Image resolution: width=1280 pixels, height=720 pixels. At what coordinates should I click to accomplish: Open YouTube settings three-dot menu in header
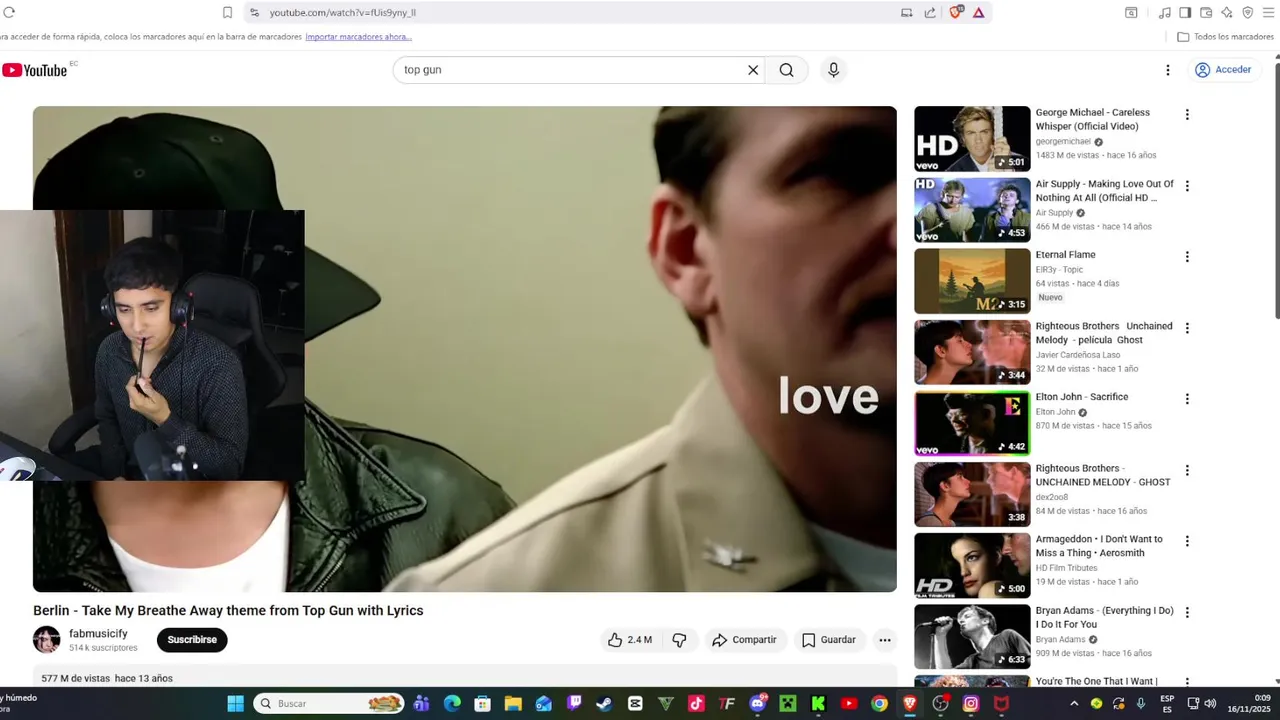[x=1167, y=70]
